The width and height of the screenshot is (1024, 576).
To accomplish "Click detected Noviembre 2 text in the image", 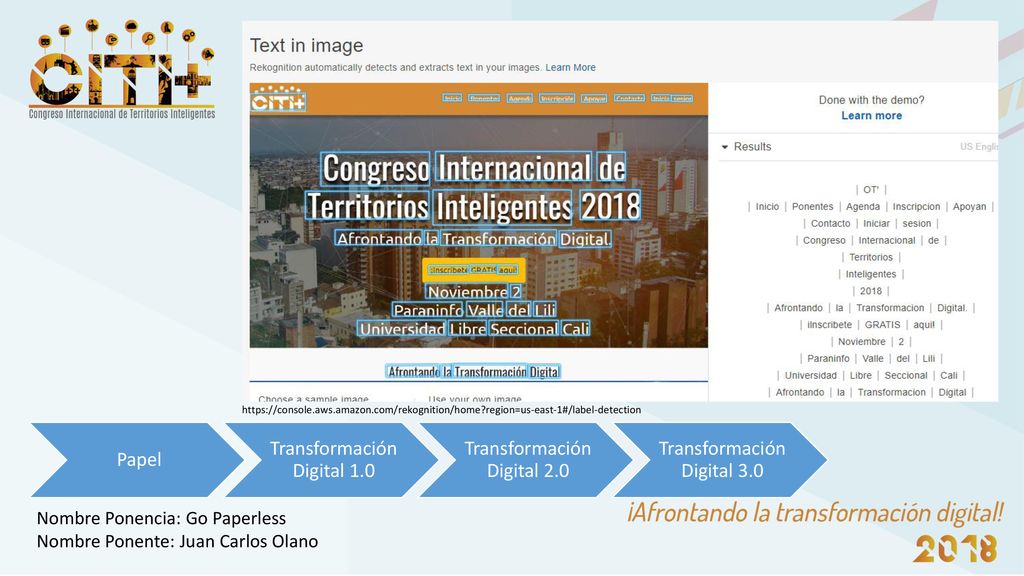I will [x=473, y=291].
